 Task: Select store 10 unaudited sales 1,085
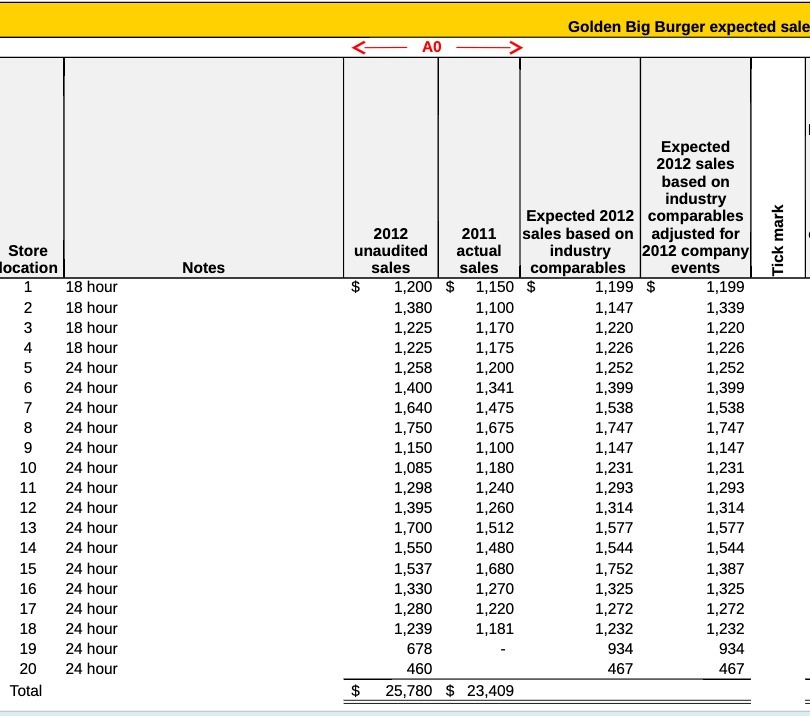tap(413, 468)
